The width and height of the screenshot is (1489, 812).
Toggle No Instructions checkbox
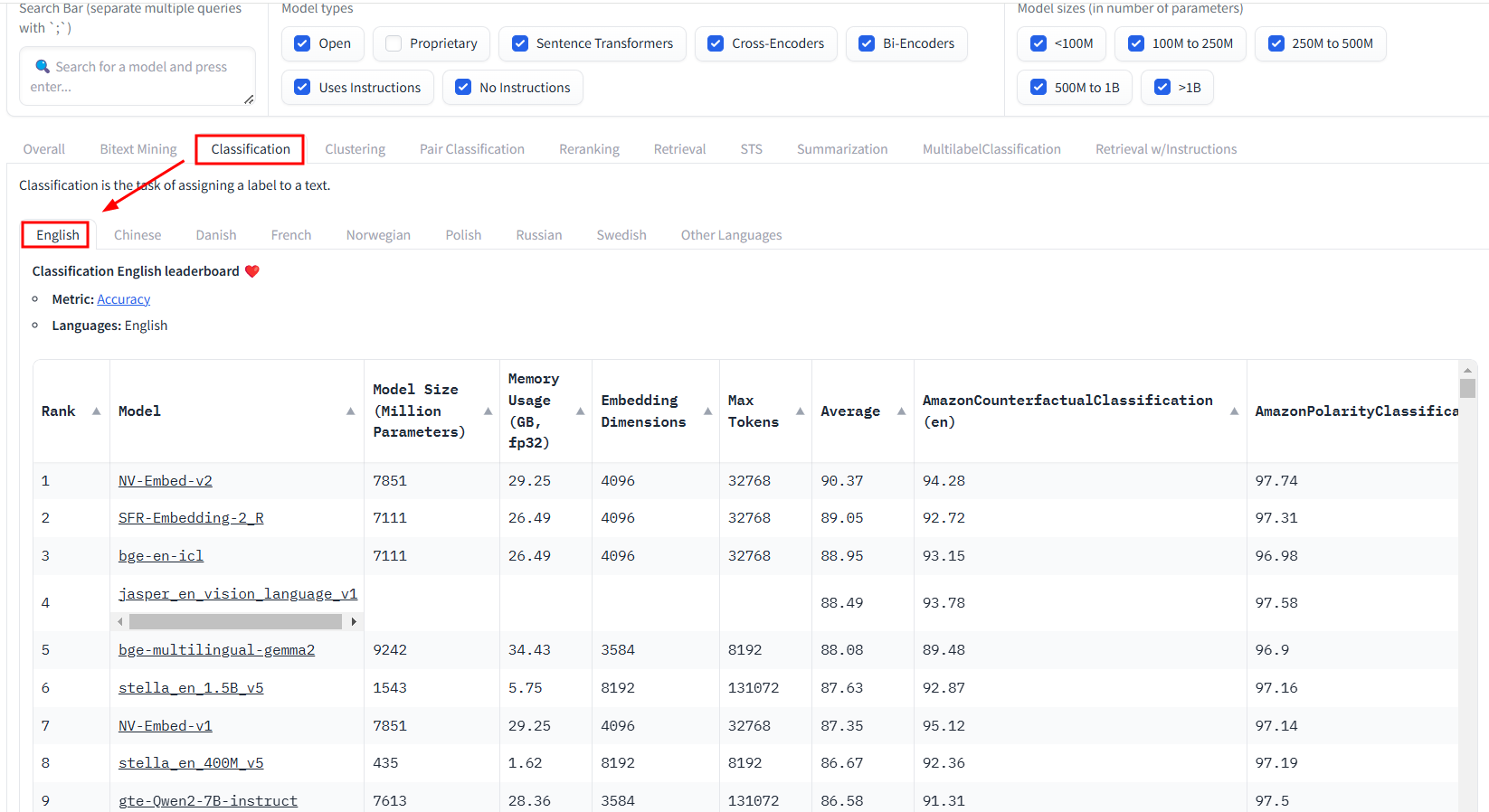click(x=463, y=88)
